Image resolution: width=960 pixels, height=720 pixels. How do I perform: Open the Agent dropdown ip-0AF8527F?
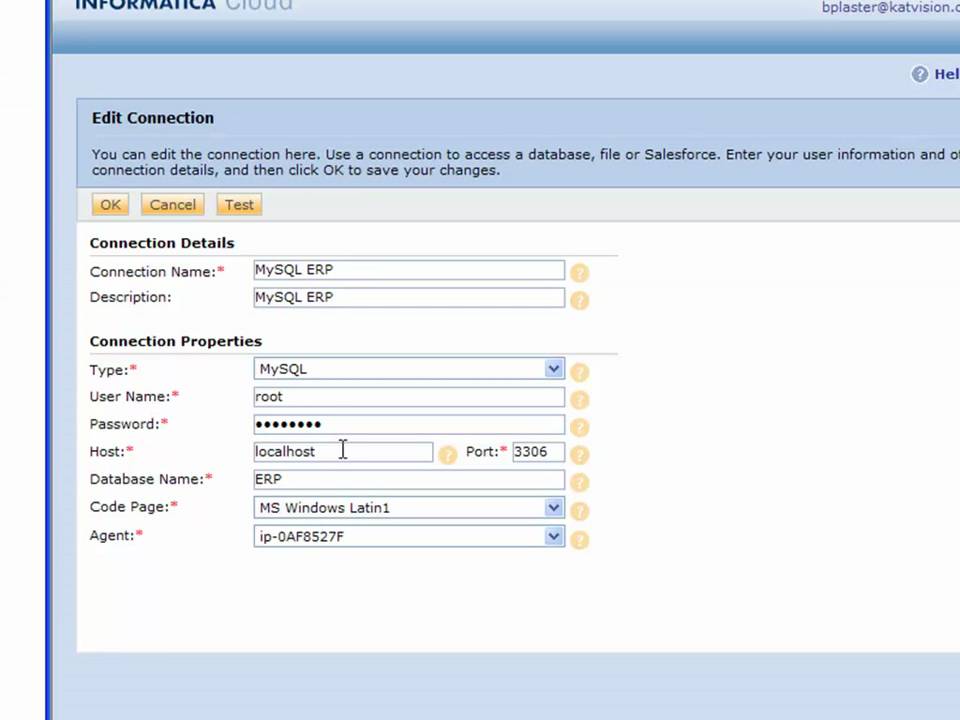point(409,536)
